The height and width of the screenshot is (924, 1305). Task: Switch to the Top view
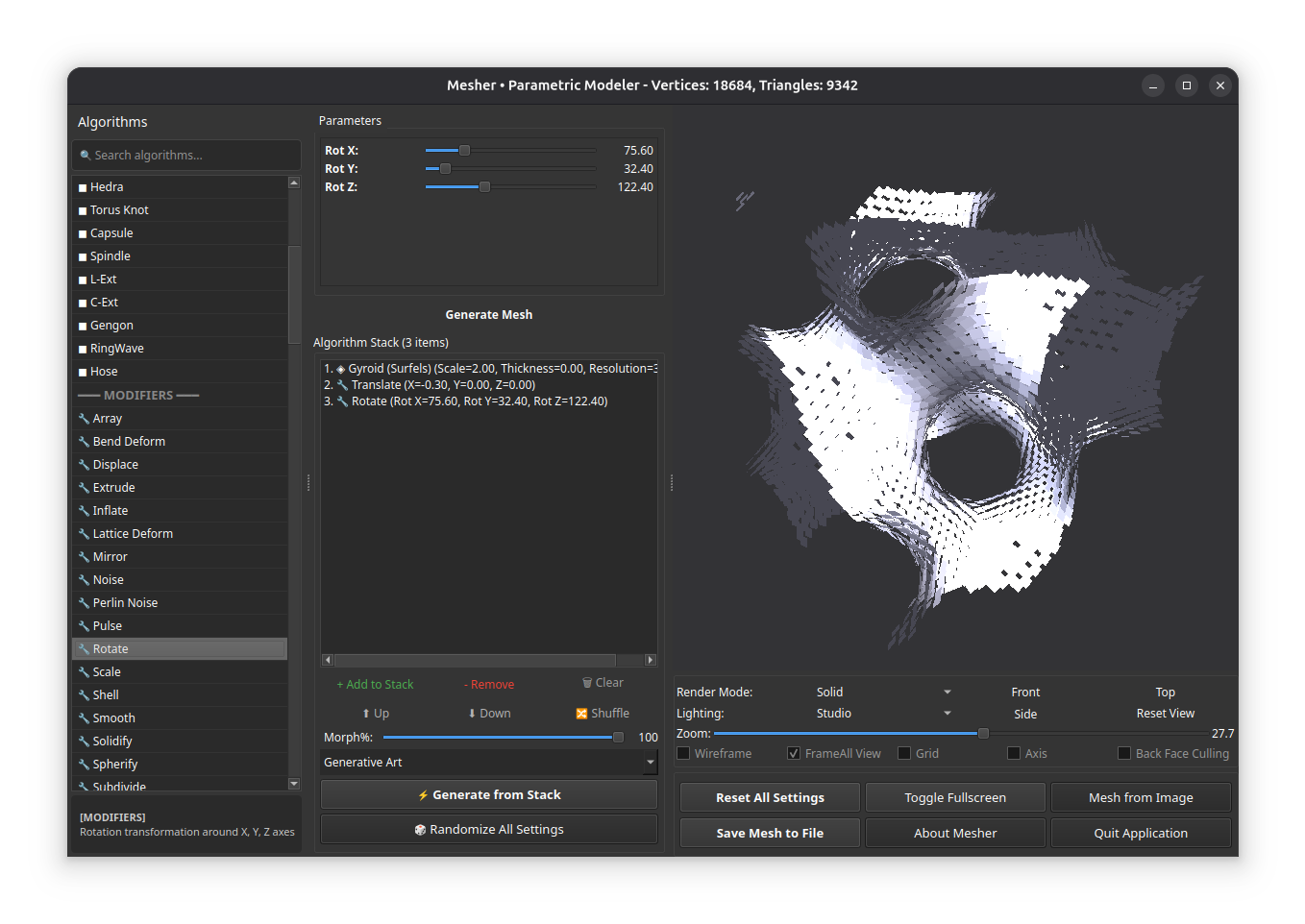pyautogui.click(x=1165, y=692)
